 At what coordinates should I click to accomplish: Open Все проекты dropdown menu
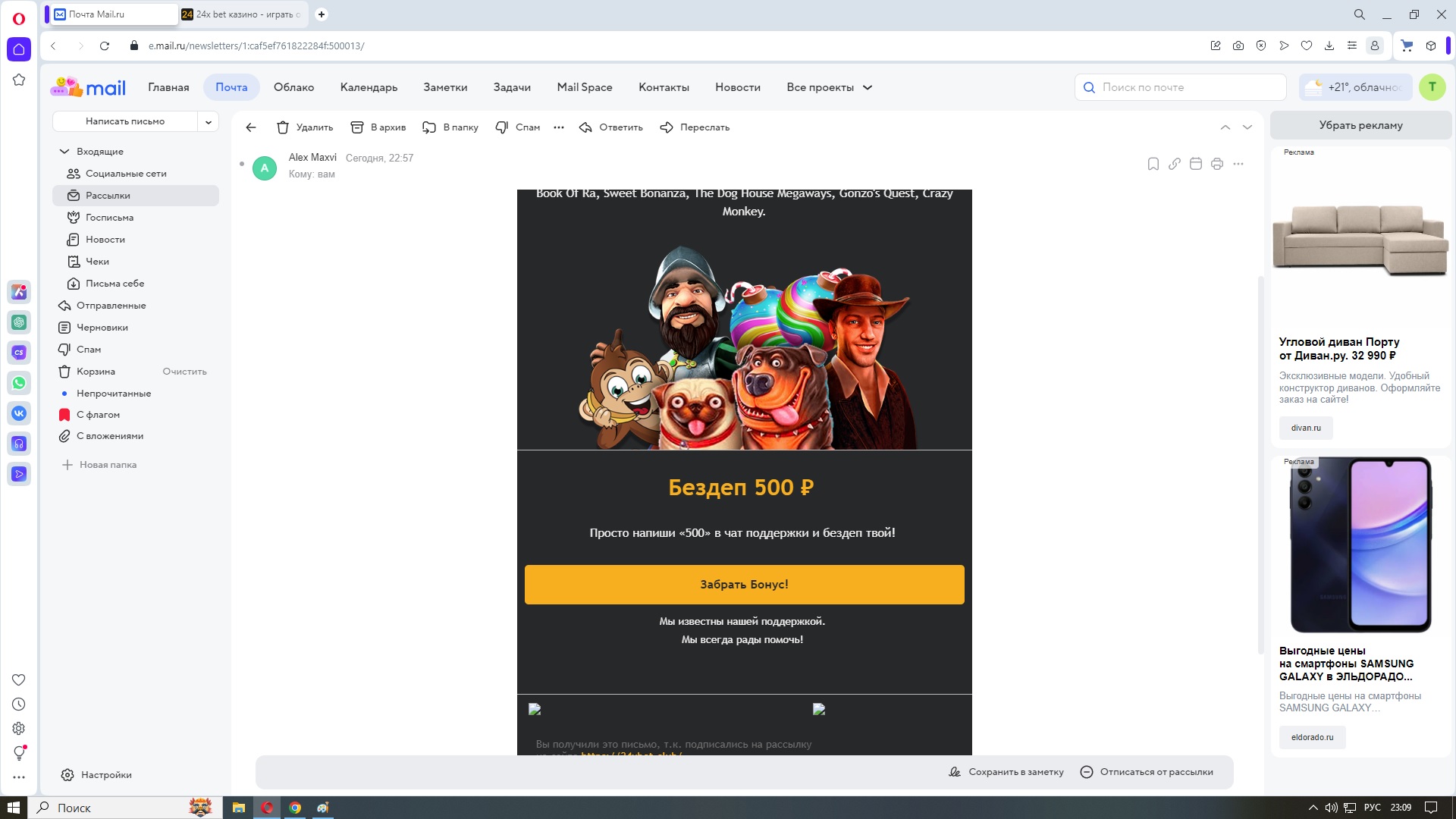point(829,87)
